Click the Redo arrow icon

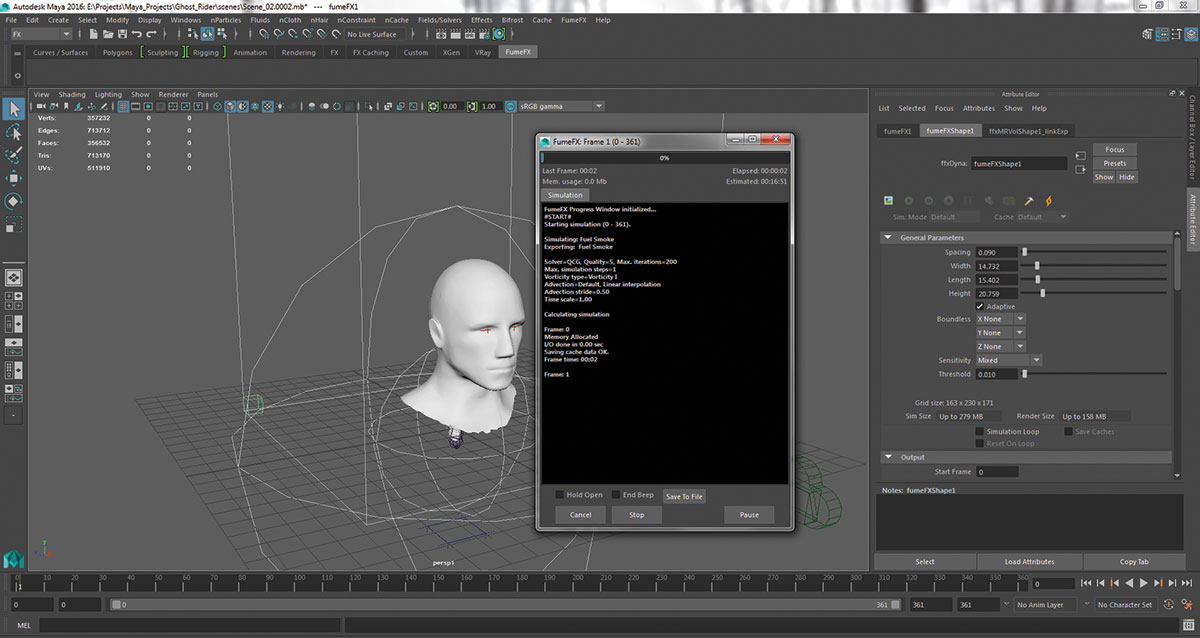point(151,34)
